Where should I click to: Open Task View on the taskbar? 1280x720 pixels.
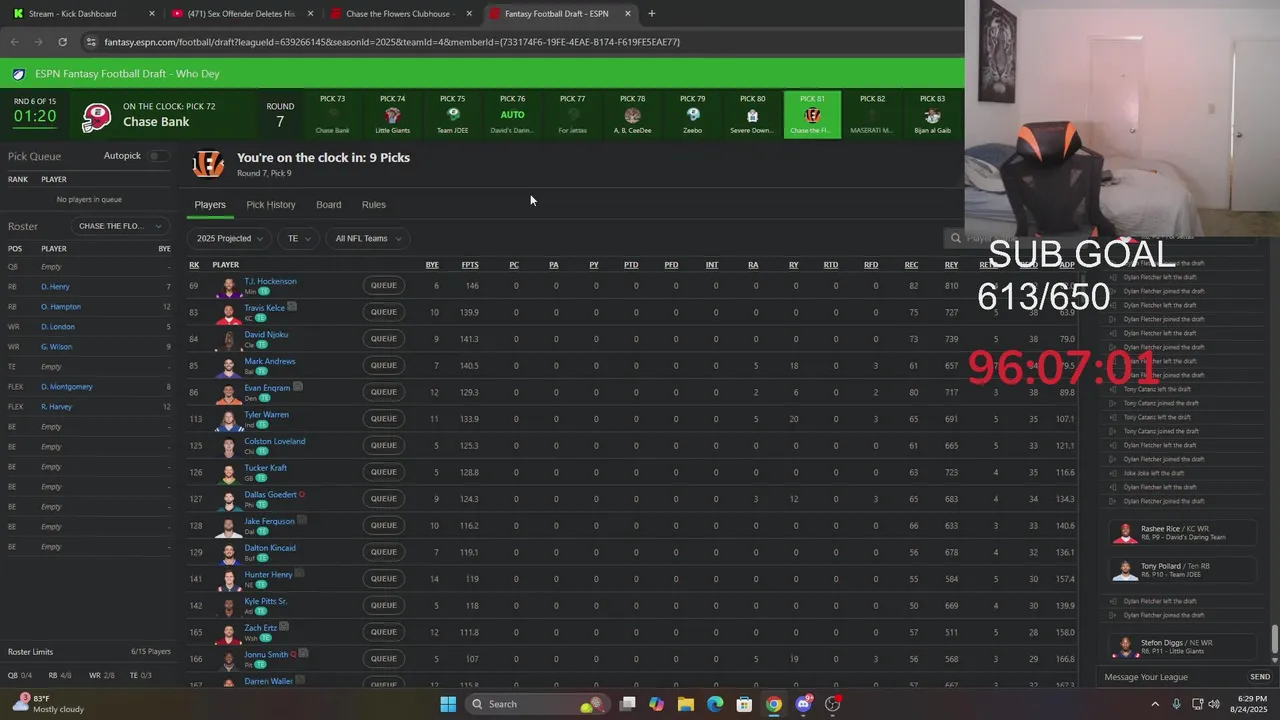tap(627, 704)
